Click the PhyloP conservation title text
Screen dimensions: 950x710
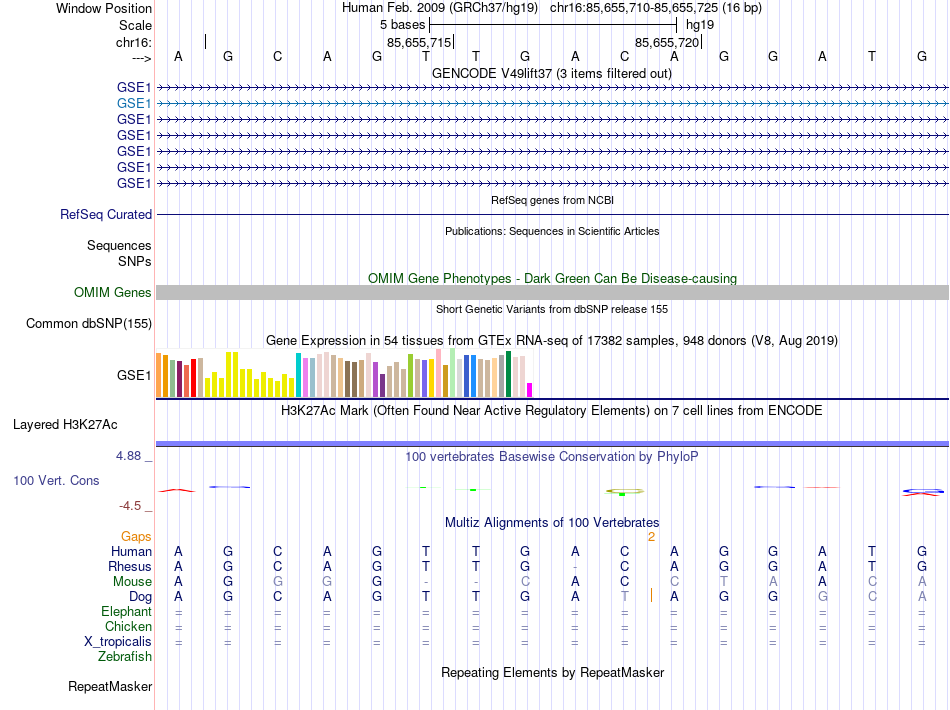[x=552, y=456]
